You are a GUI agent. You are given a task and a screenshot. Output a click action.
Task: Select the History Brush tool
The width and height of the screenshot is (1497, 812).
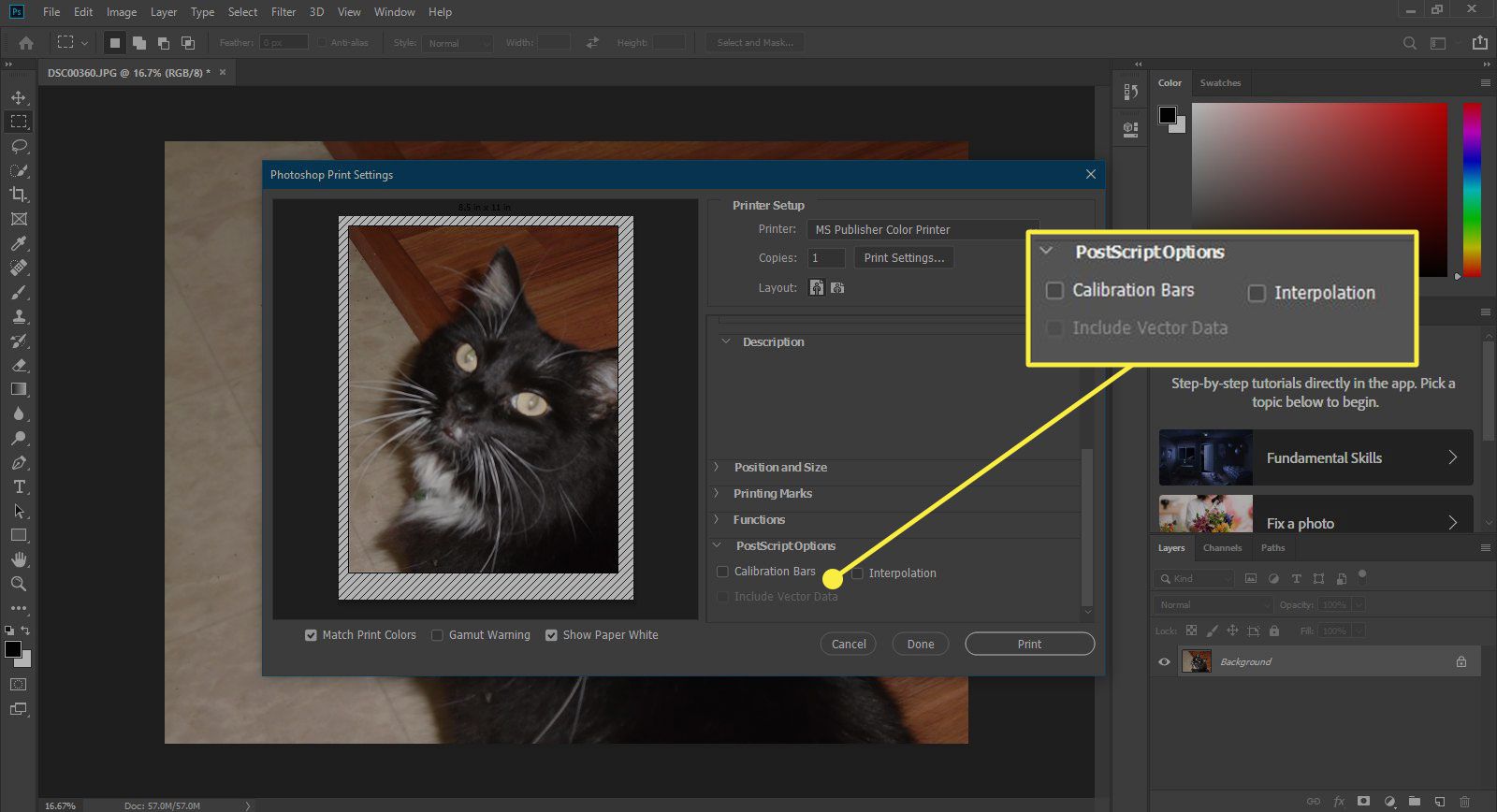pos(19,341)
